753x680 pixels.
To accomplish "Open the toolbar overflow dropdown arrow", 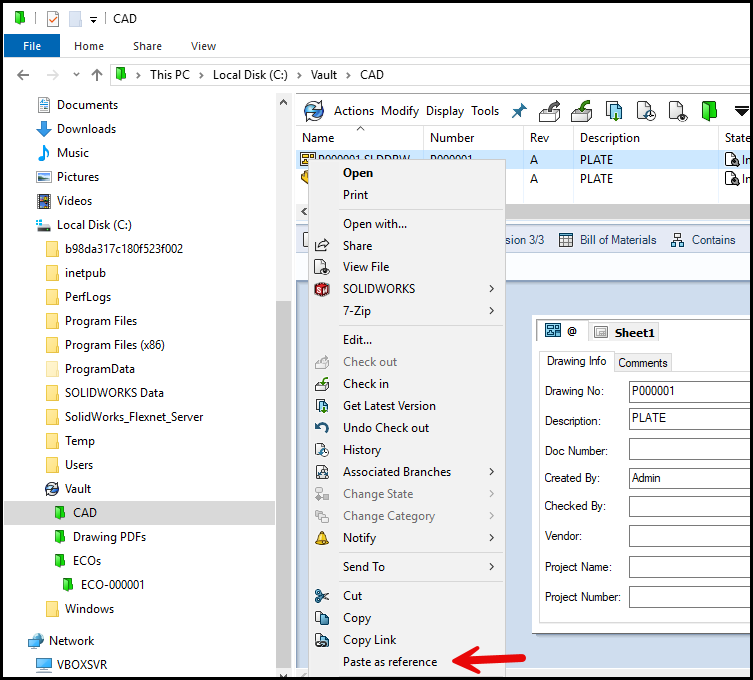I will [x=742, y=111].
